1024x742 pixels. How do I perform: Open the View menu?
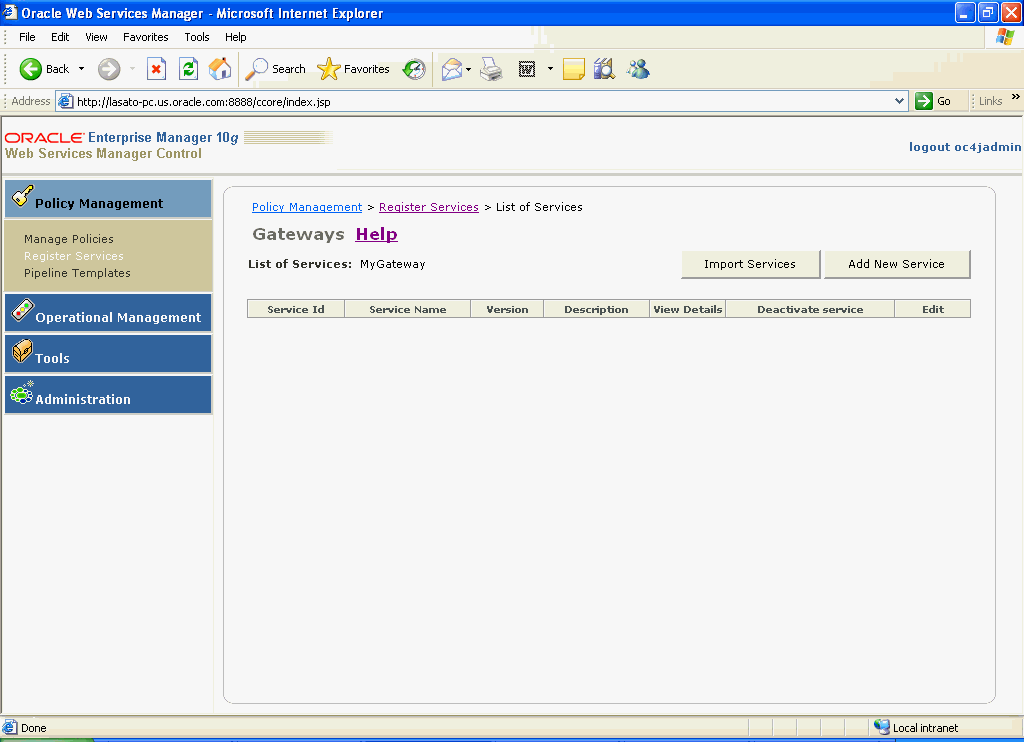pos(96,37)
